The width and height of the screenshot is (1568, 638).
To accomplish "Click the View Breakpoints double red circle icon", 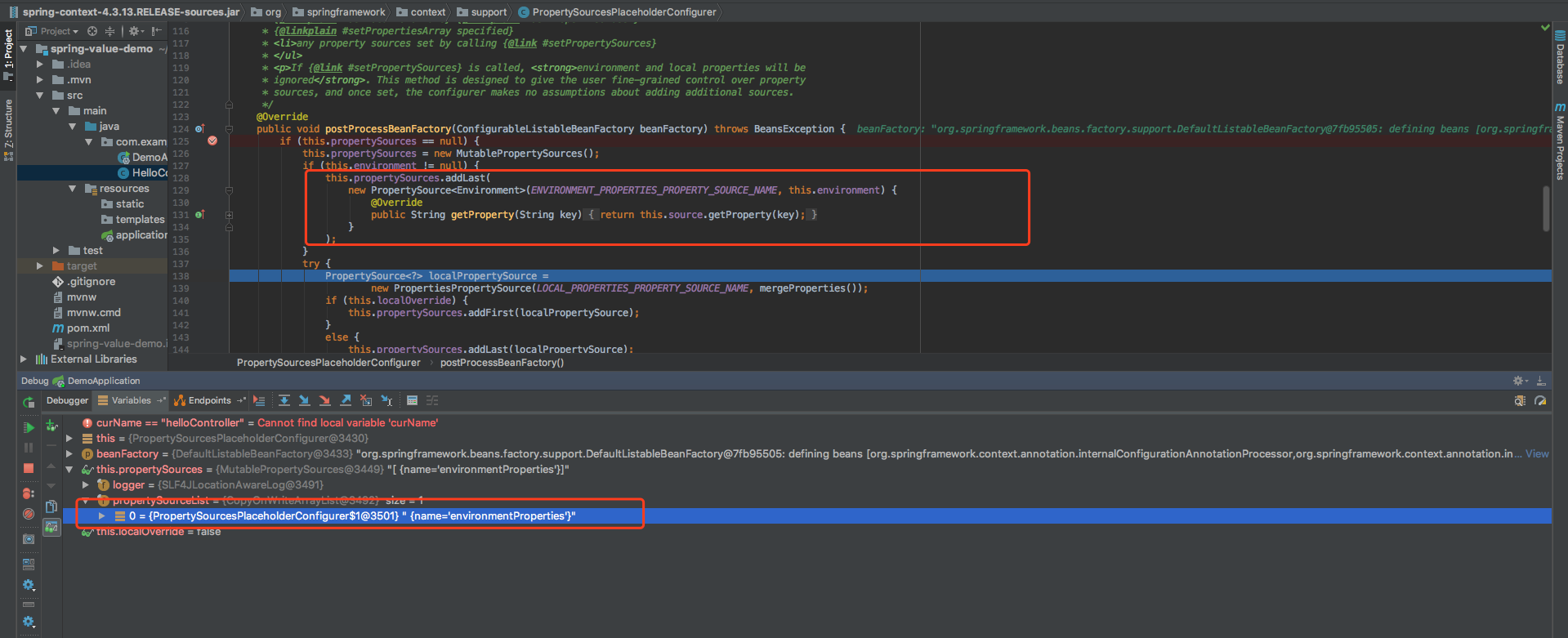I will pos(29,493).
